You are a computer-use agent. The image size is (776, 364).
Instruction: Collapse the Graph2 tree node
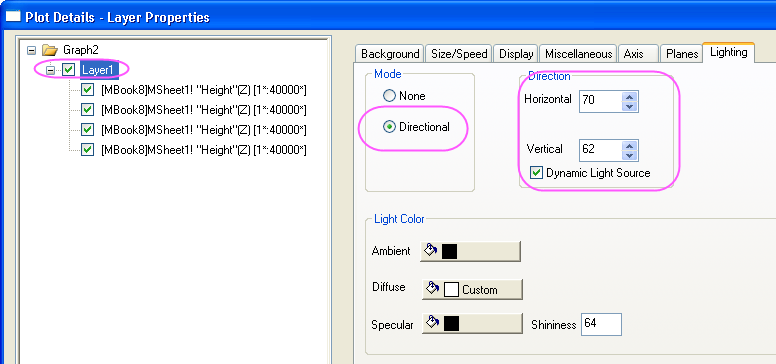coord(32,50)
